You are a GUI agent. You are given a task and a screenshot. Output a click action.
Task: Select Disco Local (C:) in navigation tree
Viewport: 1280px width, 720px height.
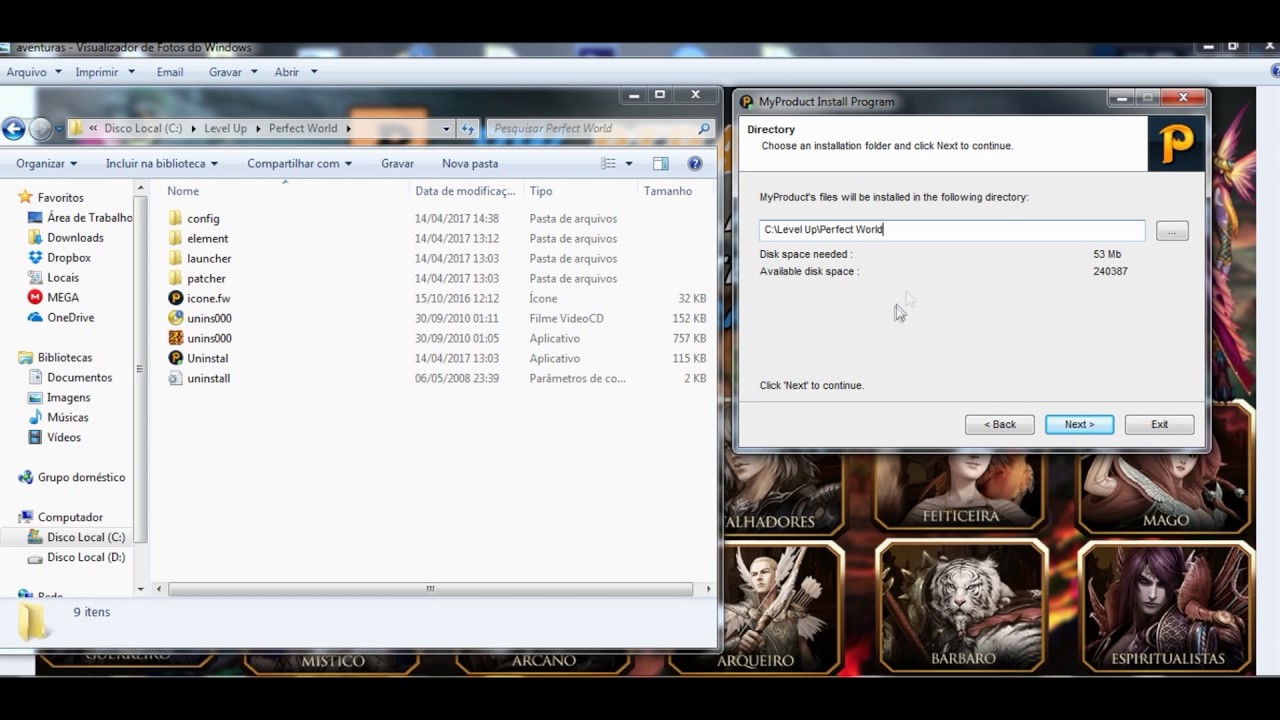coord(76,537)
